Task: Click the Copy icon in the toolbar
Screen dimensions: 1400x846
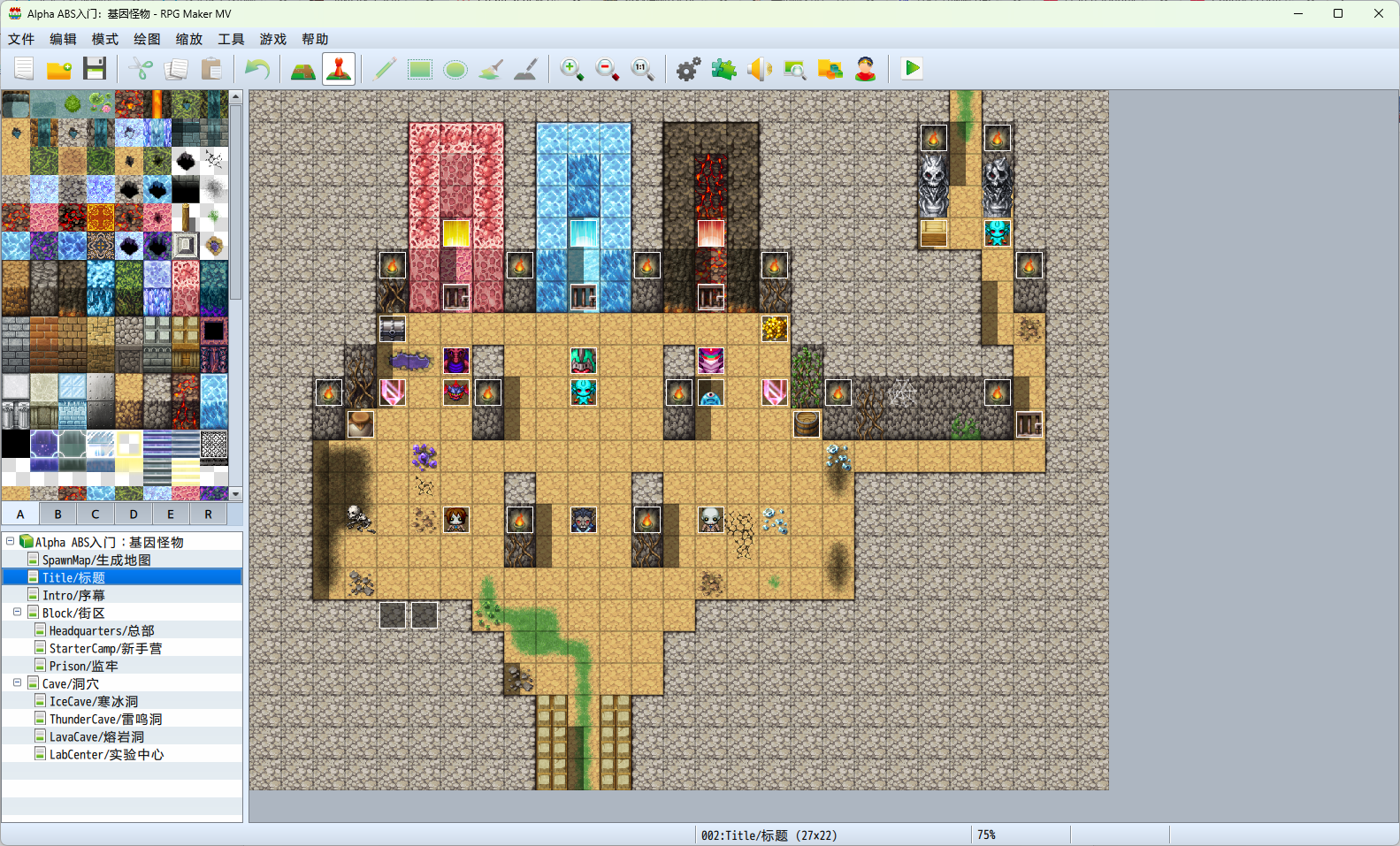Action: click(x=176, y=69)
